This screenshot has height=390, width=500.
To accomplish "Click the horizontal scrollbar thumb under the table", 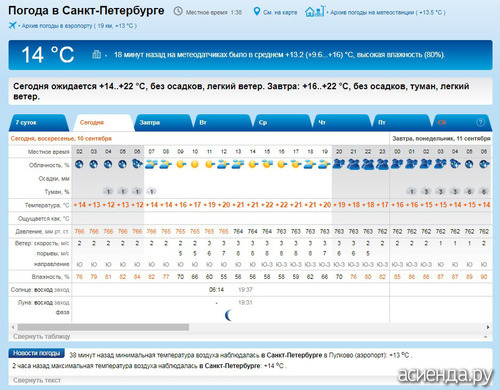I will (103, 327).
